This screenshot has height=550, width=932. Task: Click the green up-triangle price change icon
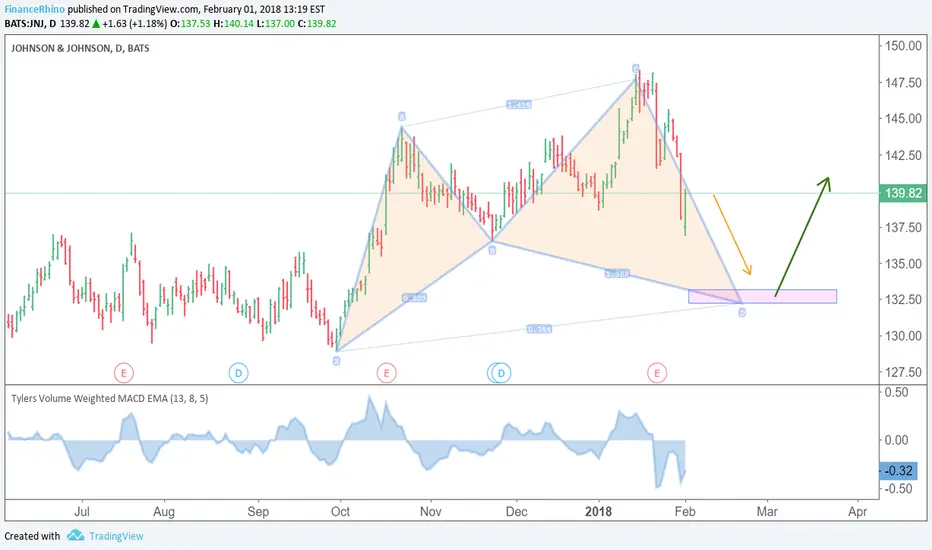pos(96,24)
